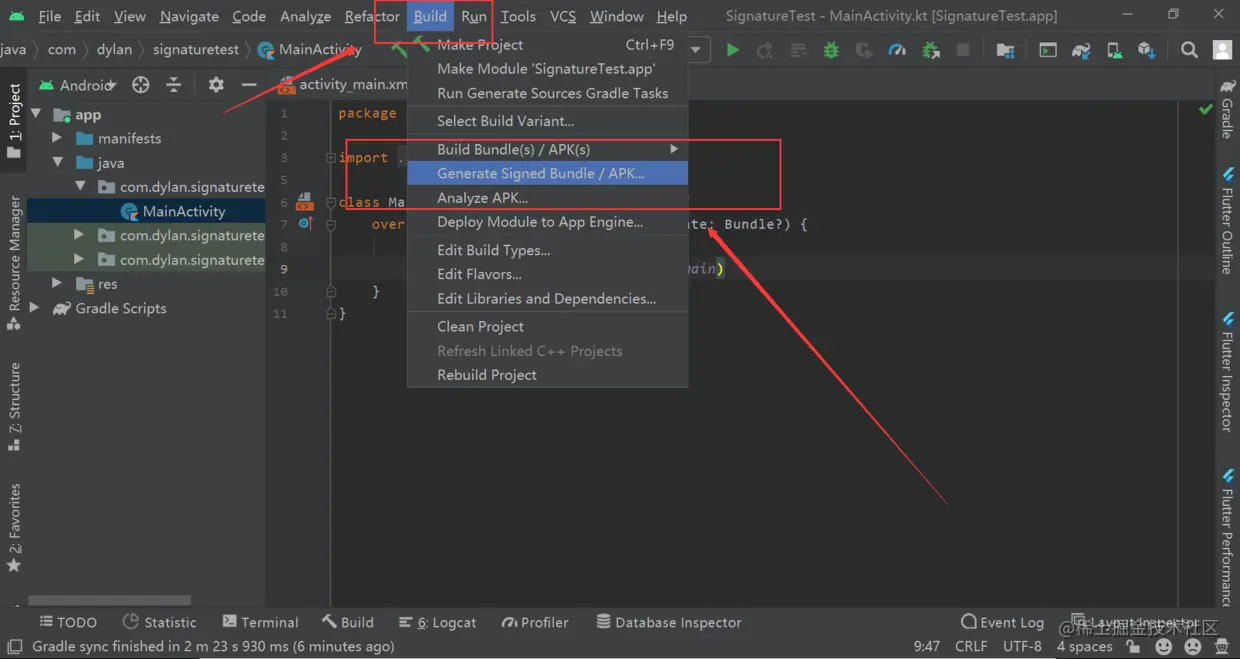The image size is (1240, 659).
Task: Click the CRLF line separator indicator
Action: click(x=971, y=647)
